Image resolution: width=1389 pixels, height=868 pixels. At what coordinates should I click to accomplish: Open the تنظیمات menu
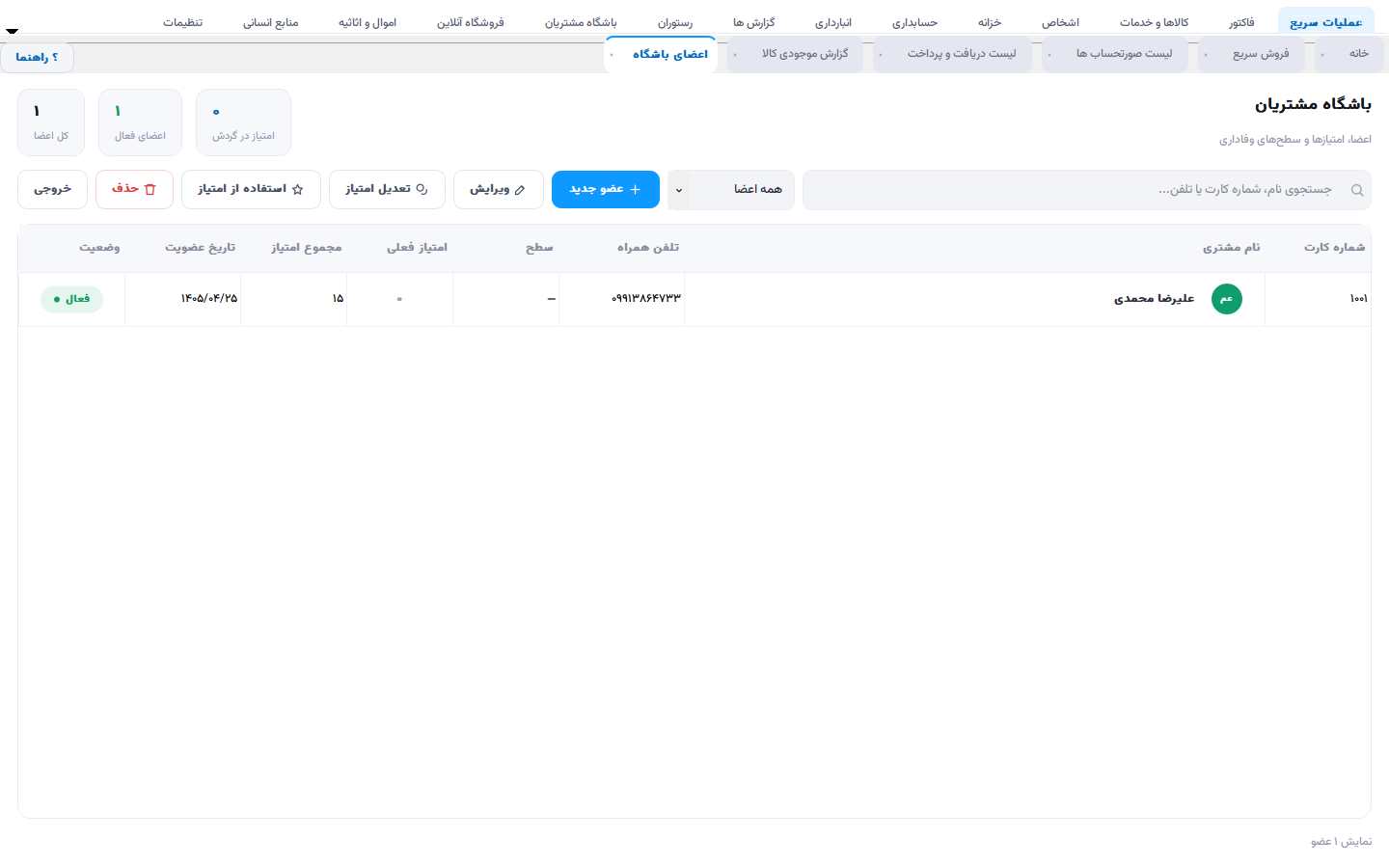pyautogui.click(x=182, y=22)
